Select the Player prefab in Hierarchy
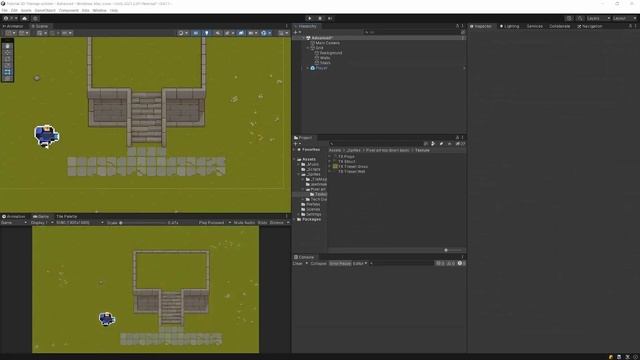 point(321,68)
